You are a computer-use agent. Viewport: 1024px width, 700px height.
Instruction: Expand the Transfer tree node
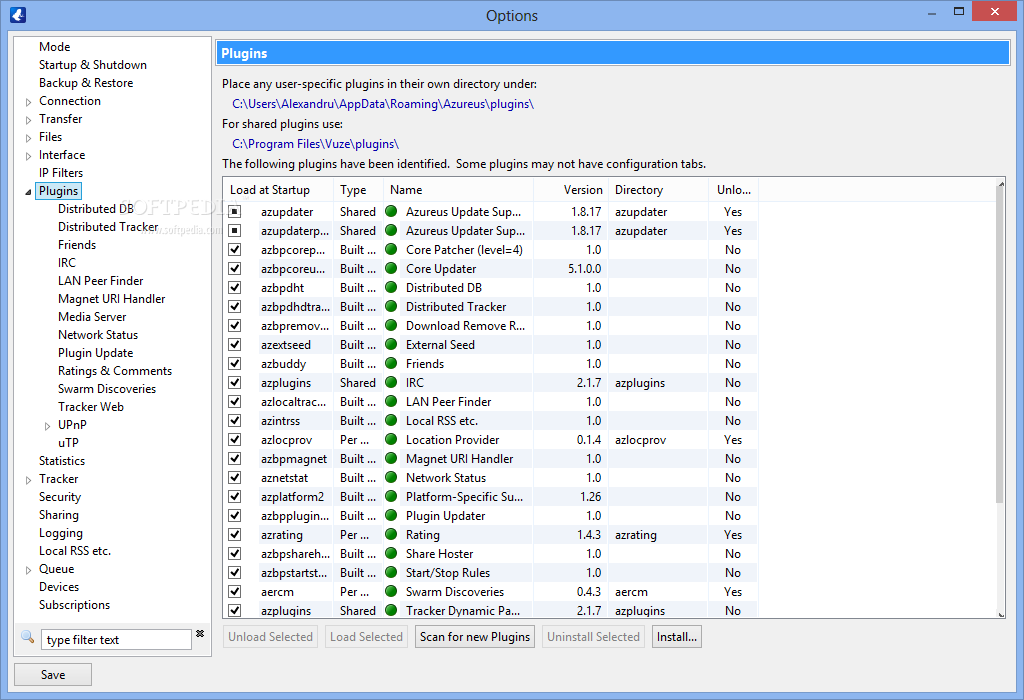pyautogui.click(x=28, y=120)
